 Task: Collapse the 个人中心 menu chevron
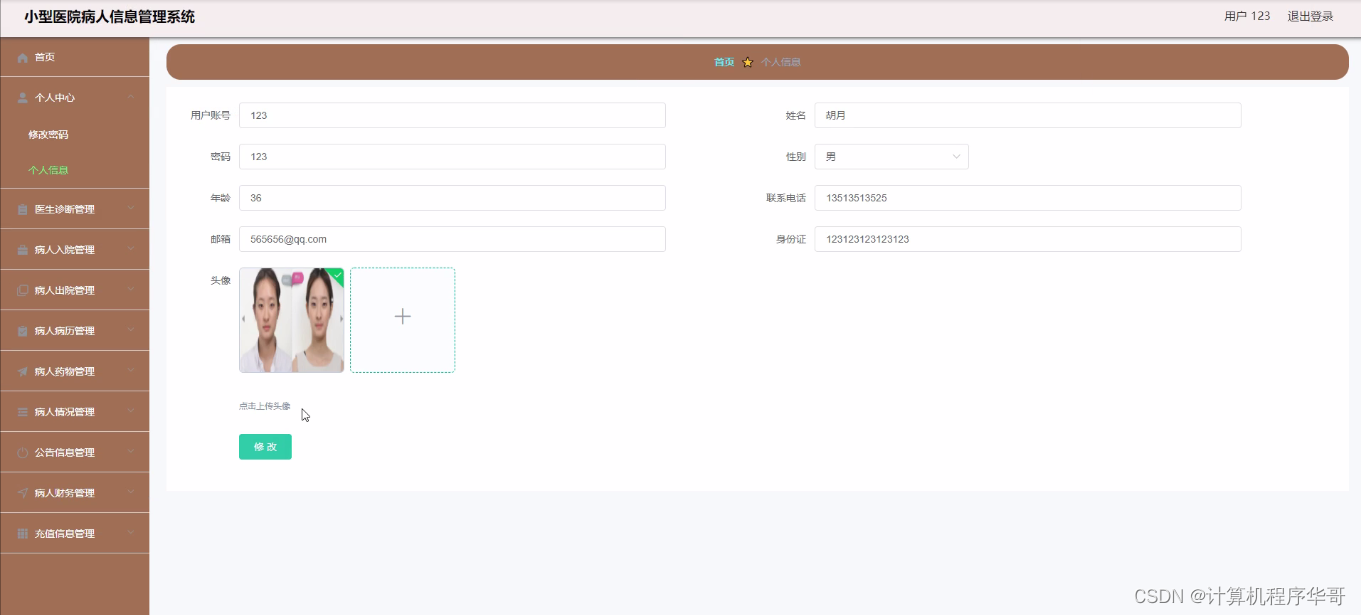(131, 97)
